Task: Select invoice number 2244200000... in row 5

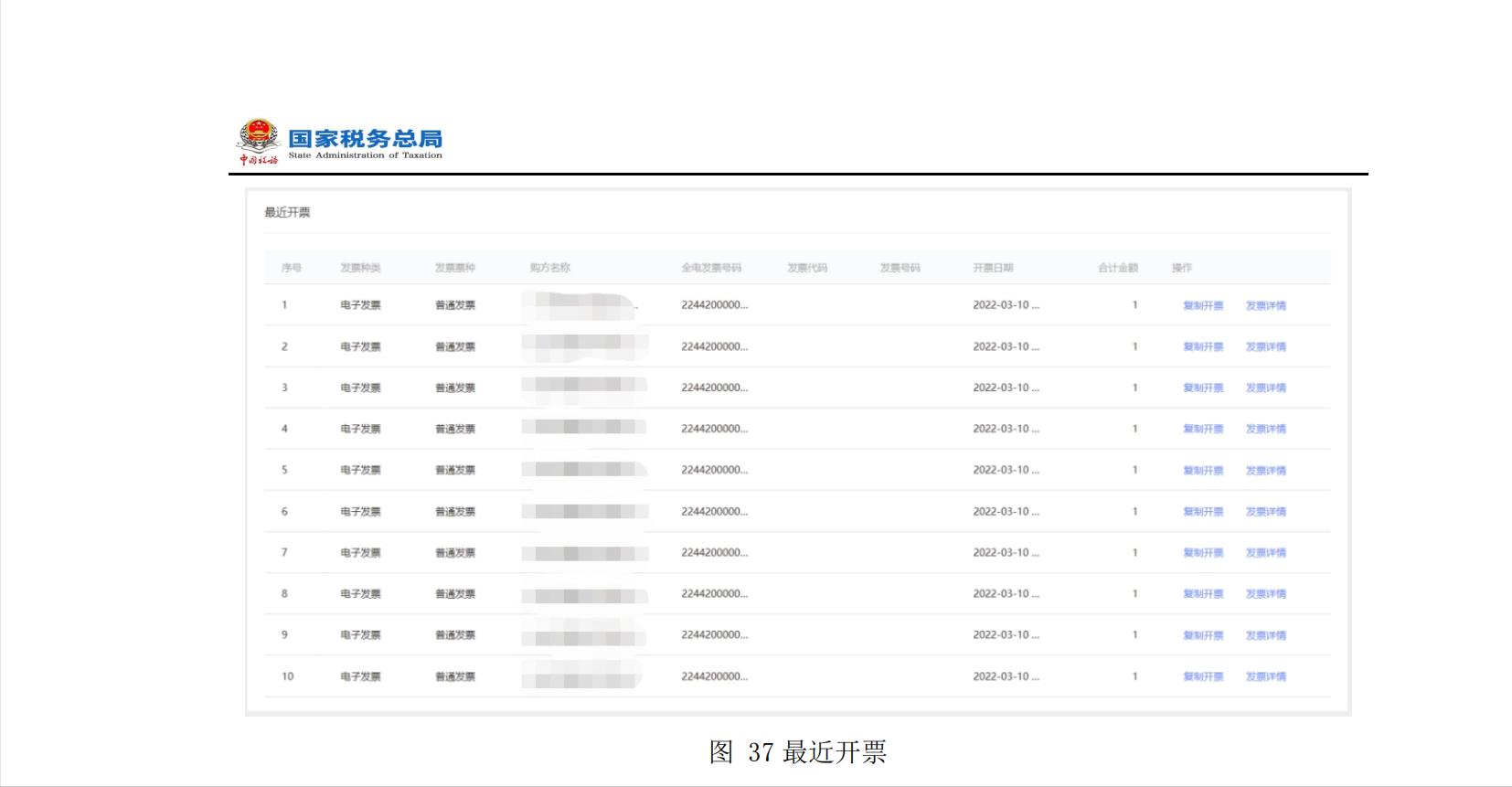Action: pyautogui.click(x=714, y=470)
